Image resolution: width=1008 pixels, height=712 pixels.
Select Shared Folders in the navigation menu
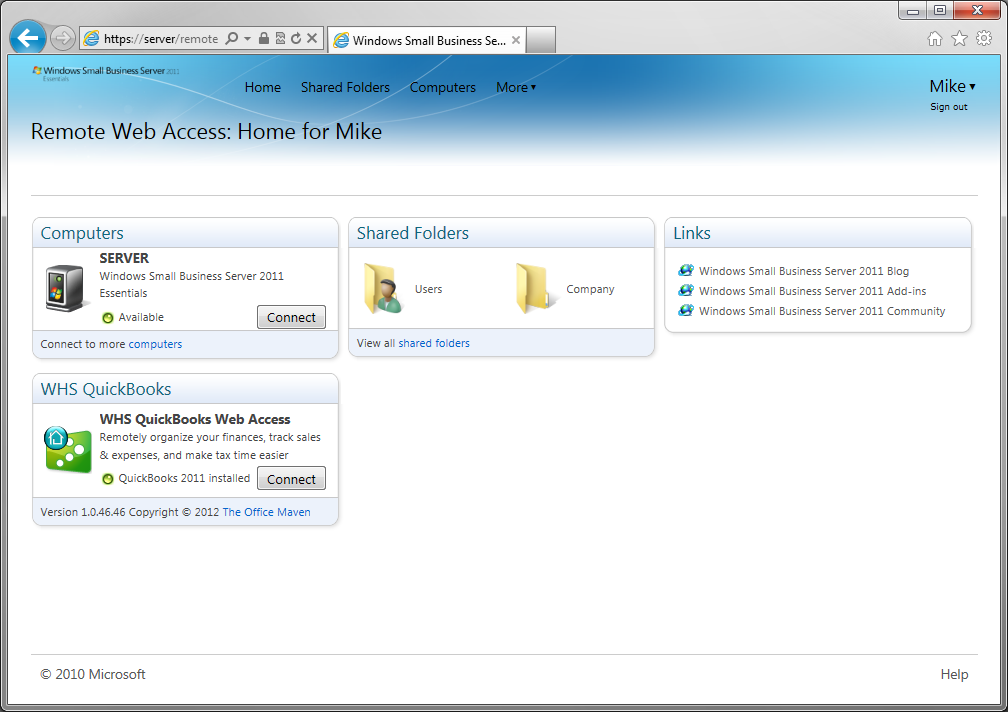tap(345, 87)
